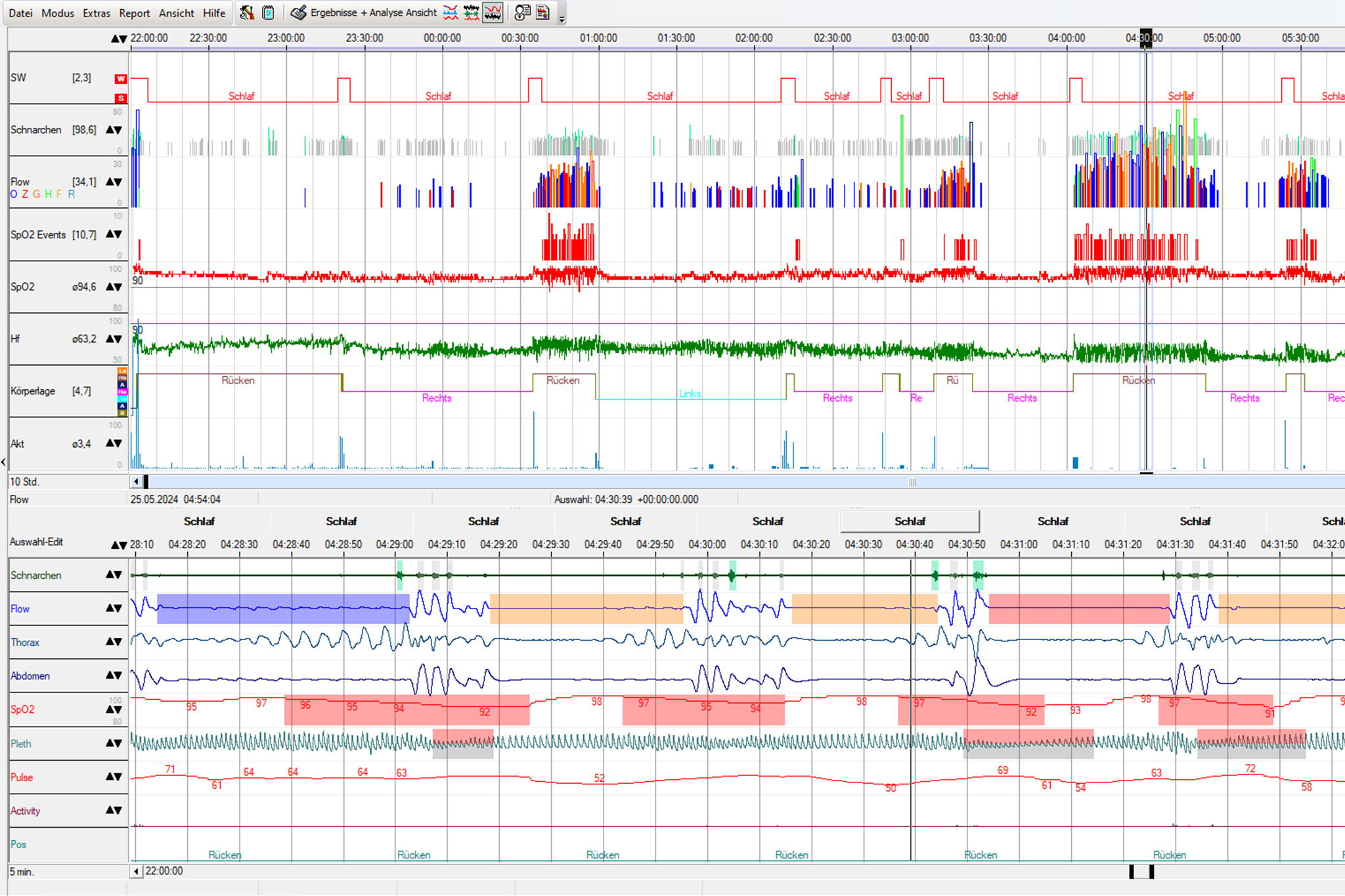Select the green-red signal view icon
This screenshot has height=896, width=1345.
click(x=472, y=12)
